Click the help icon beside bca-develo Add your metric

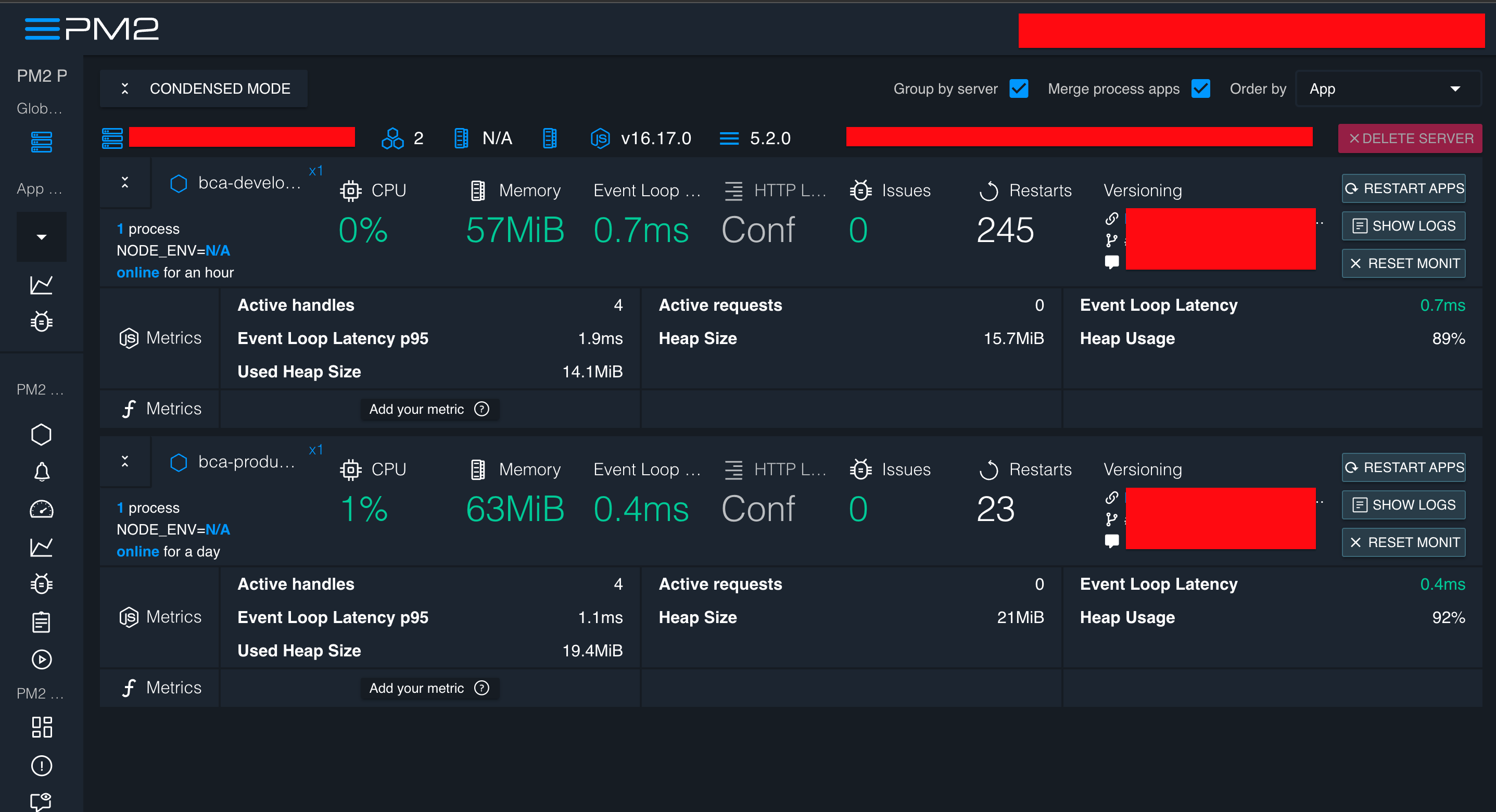(481, 409)
